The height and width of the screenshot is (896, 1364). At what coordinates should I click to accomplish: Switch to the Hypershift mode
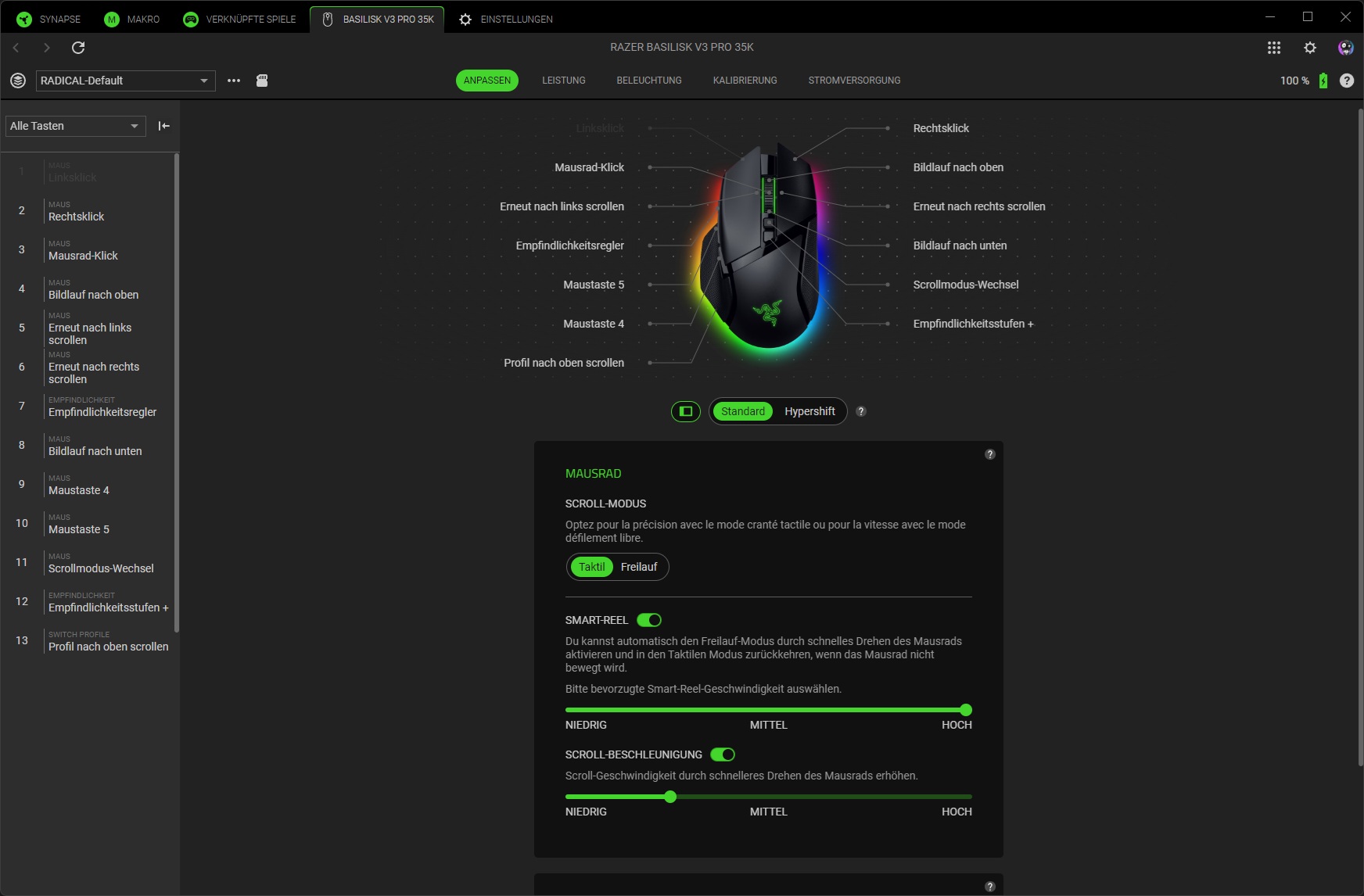click(x=809, y=411)
